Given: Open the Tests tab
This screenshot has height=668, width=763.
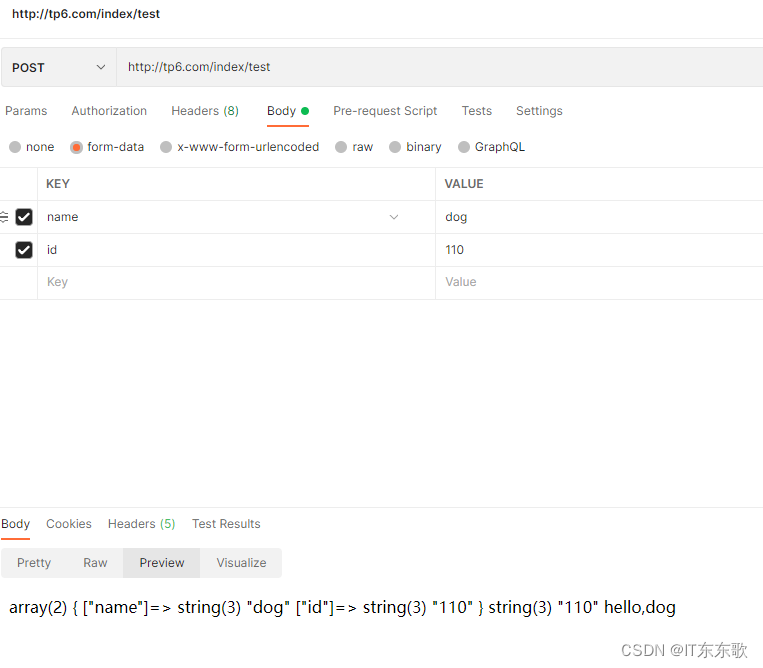Looking at the screenshot, I should 476,111.
